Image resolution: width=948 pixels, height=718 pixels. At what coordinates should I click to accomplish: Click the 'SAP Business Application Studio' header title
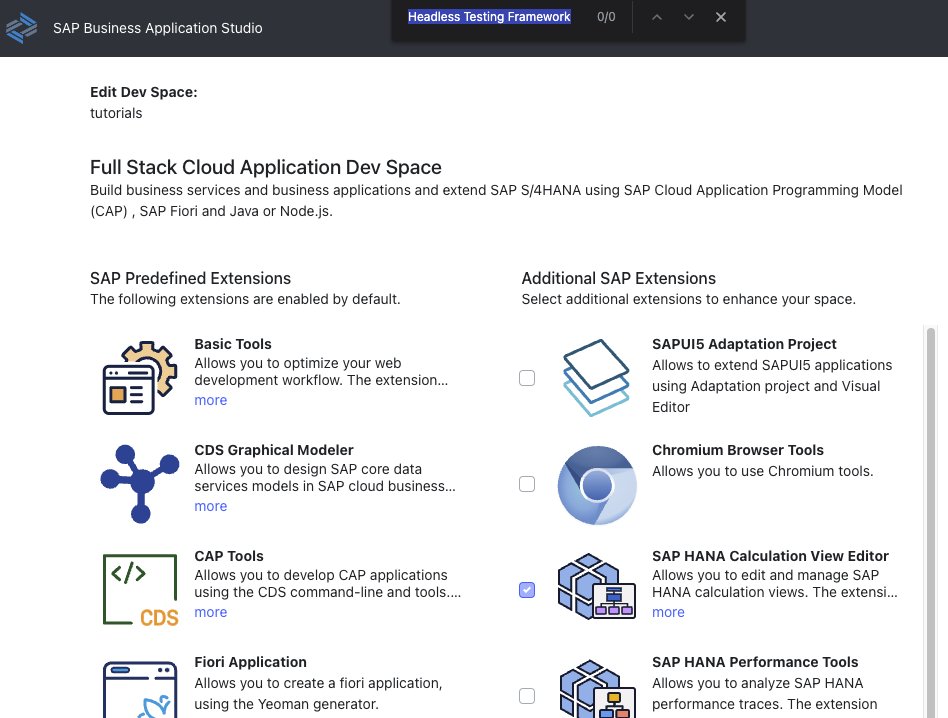(x=158, y=28)
